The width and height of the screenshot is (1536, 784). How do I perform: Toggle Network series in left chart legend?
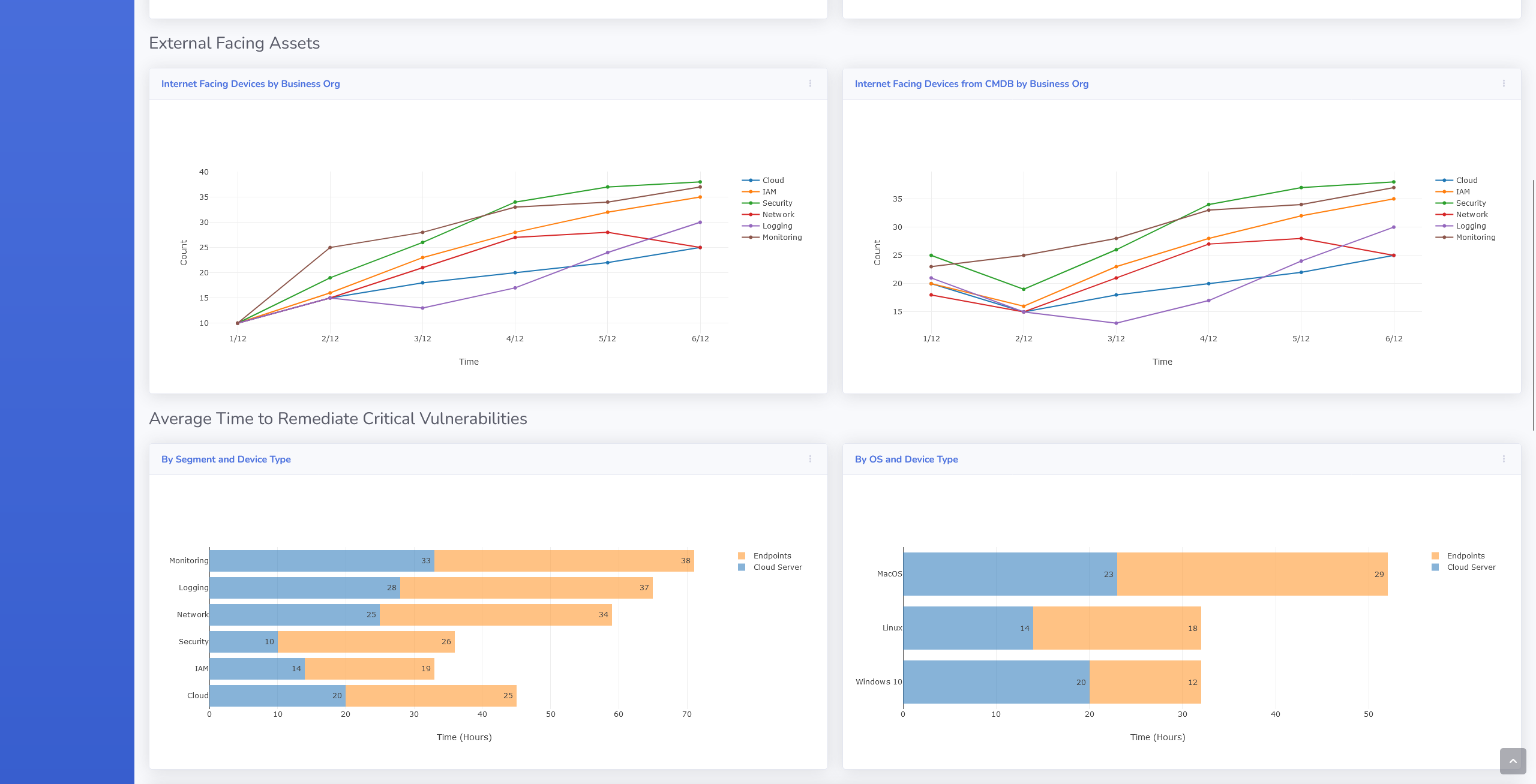[778, 214]
